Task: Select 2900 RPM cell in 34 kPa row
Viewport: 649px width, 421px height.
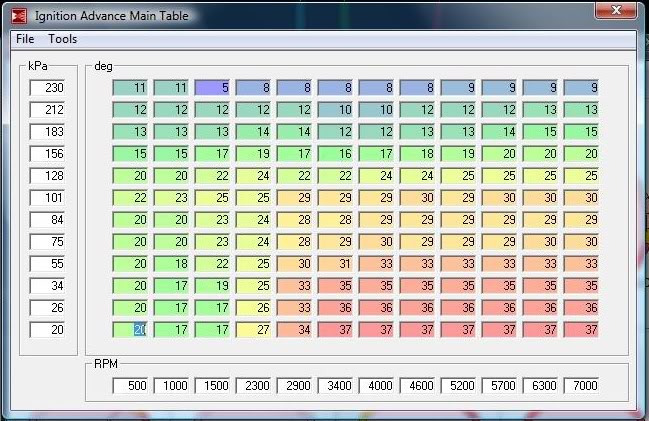Action: coord(294,286)
